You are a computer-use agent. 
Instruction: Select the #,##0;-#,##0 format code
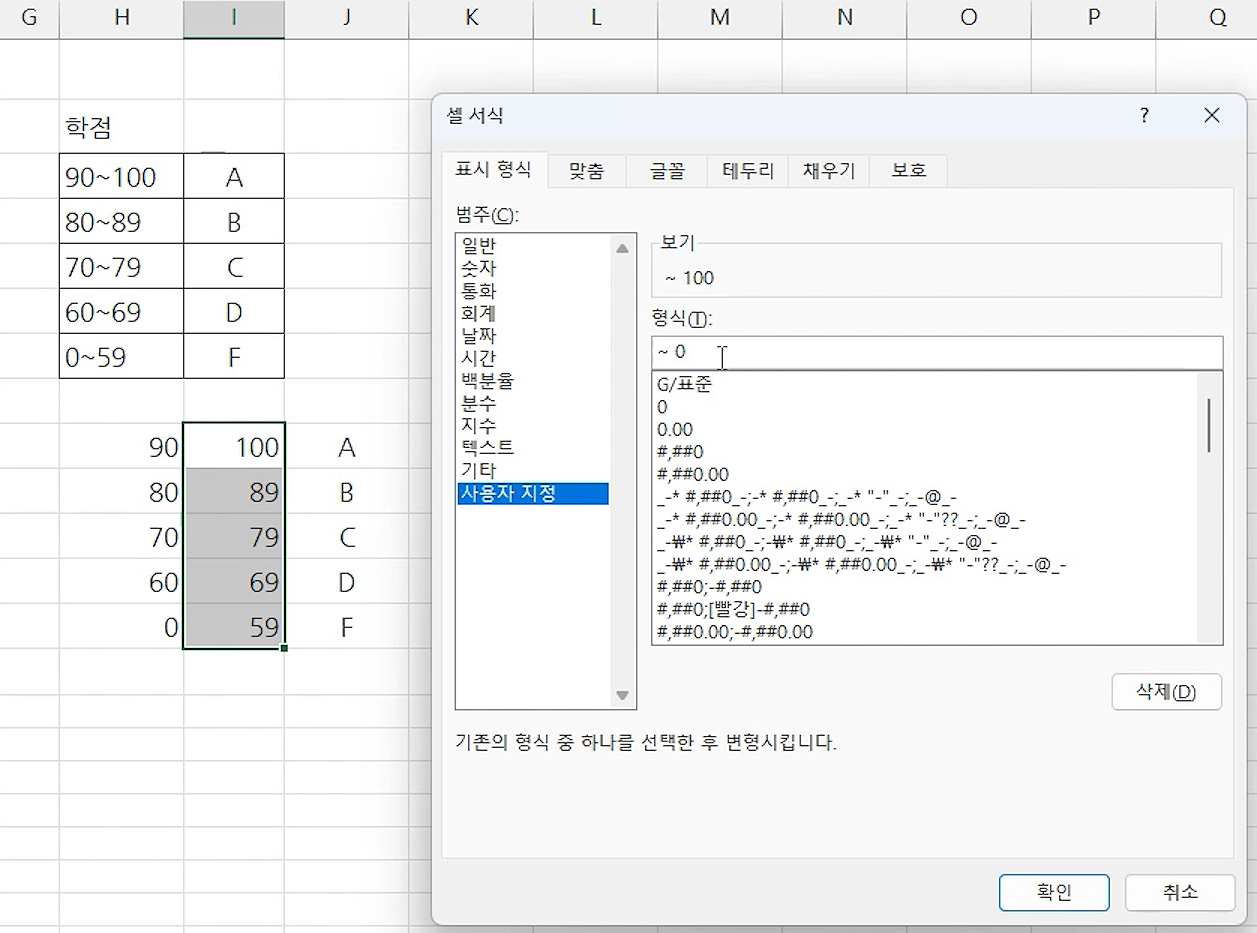pyautogui.click(x=924, y=587)
